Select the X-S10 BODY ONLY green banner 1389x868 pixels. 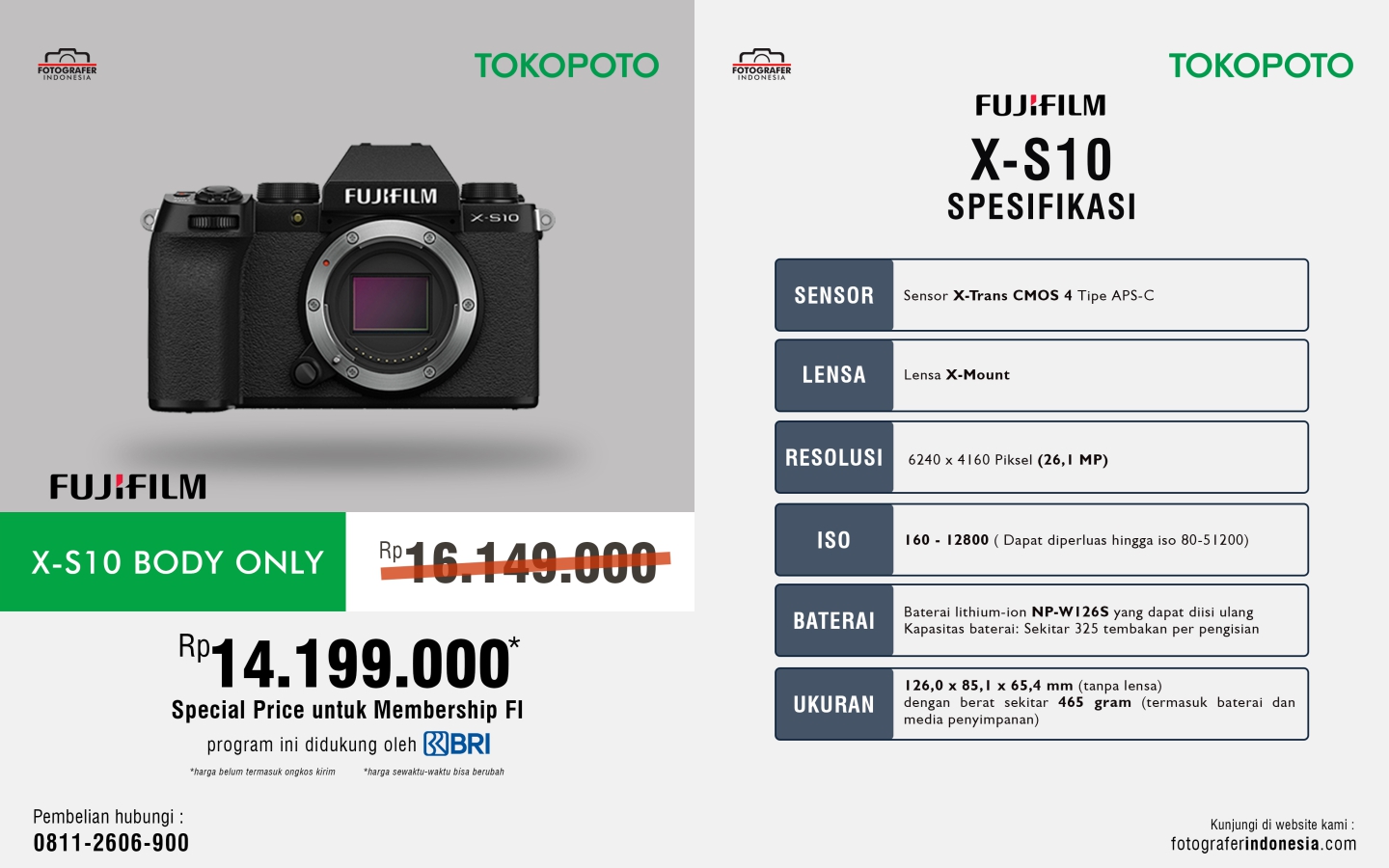(173, 561)
